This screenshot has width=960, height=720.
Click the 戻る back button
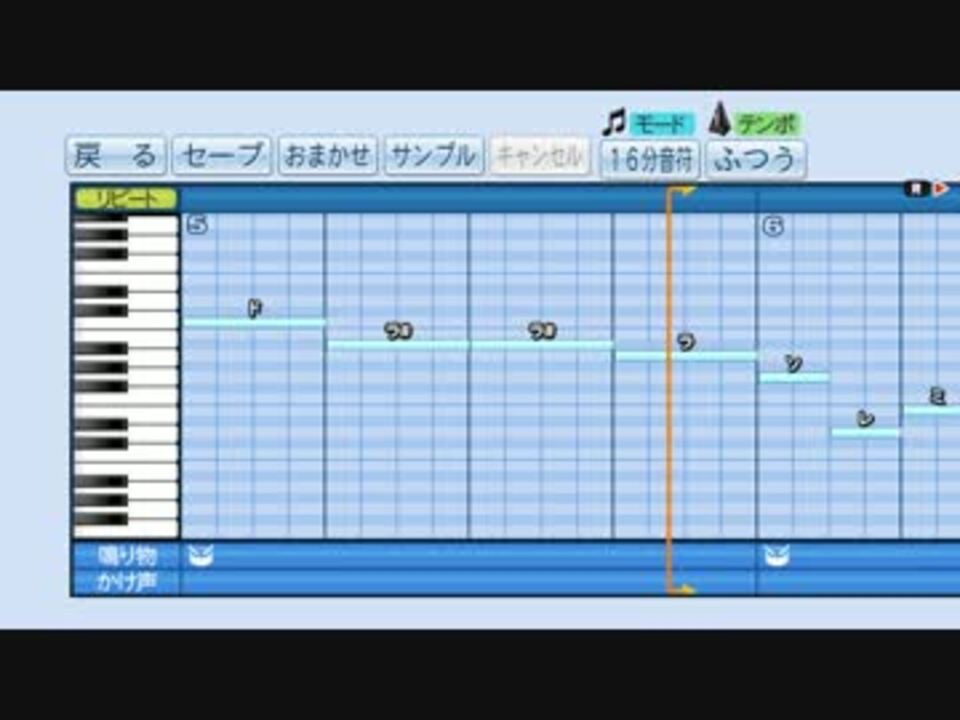[115, 156]
